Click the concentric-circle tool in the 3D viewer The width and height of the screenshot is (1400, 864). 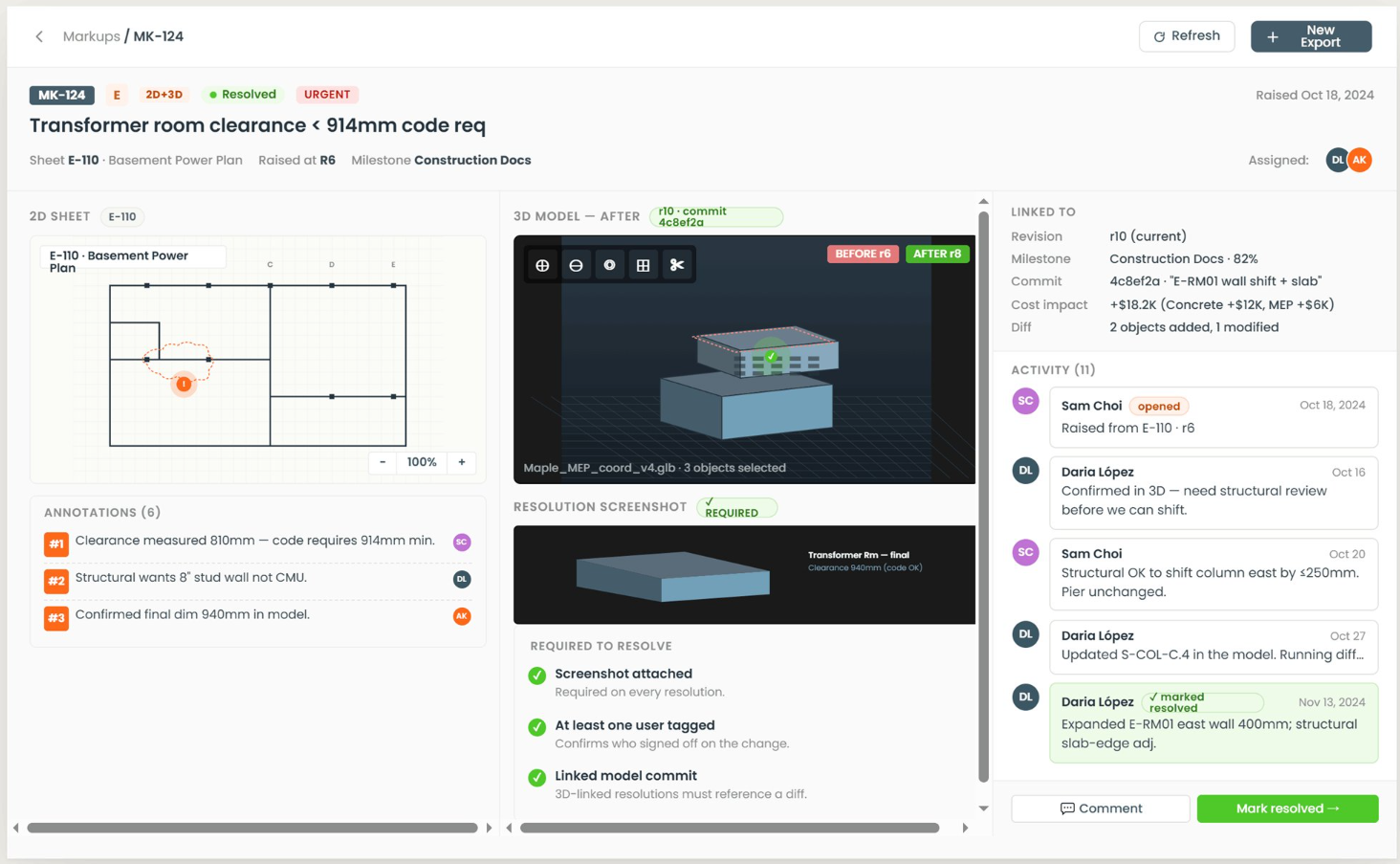609,265
